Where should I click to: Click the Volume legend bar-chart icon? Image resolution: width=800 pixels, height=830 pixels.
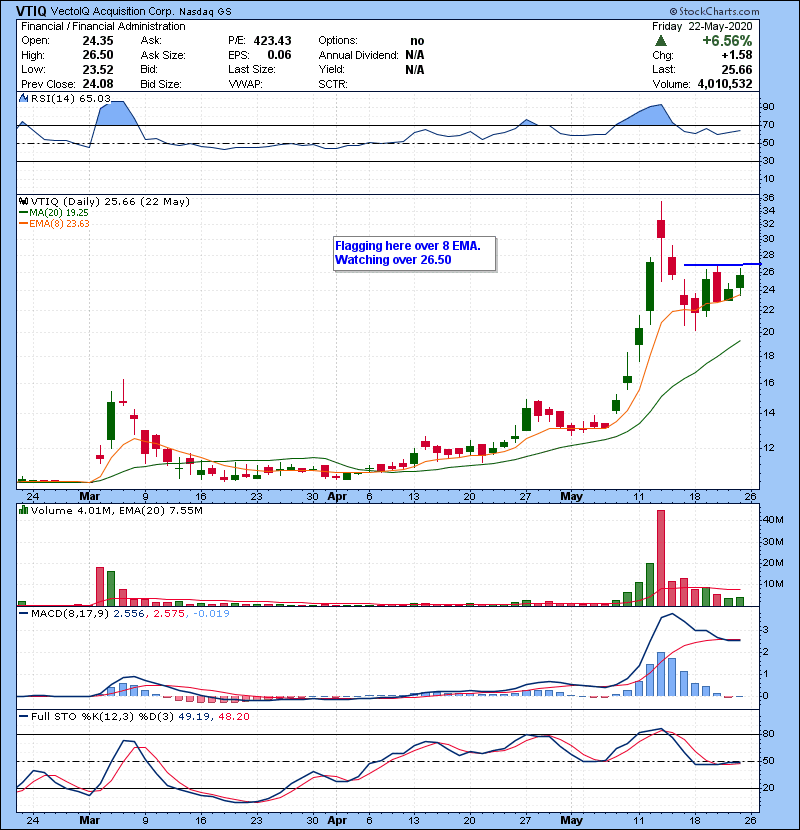(x=22, y=511)
